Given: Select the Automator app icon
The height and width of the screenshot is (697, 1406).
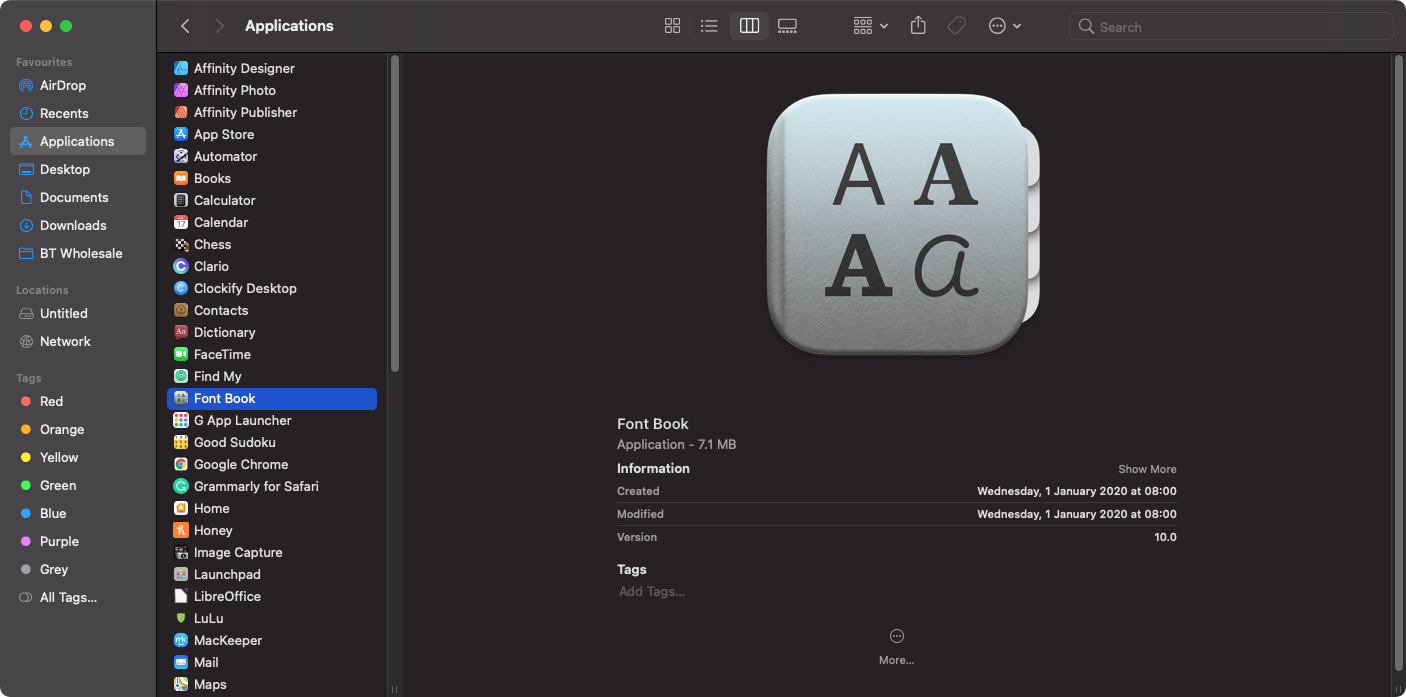Looking at the screenshot, I should pos(181,156).
